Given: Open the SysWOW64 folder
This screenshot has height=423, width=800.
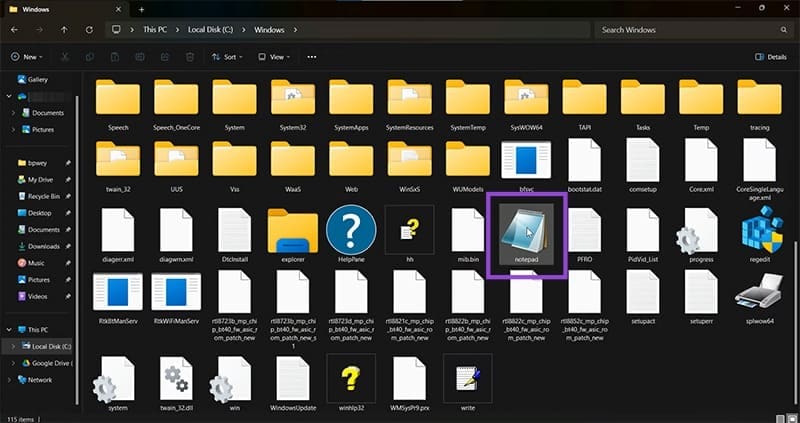Looking at the screenshot, I should 526,97.
